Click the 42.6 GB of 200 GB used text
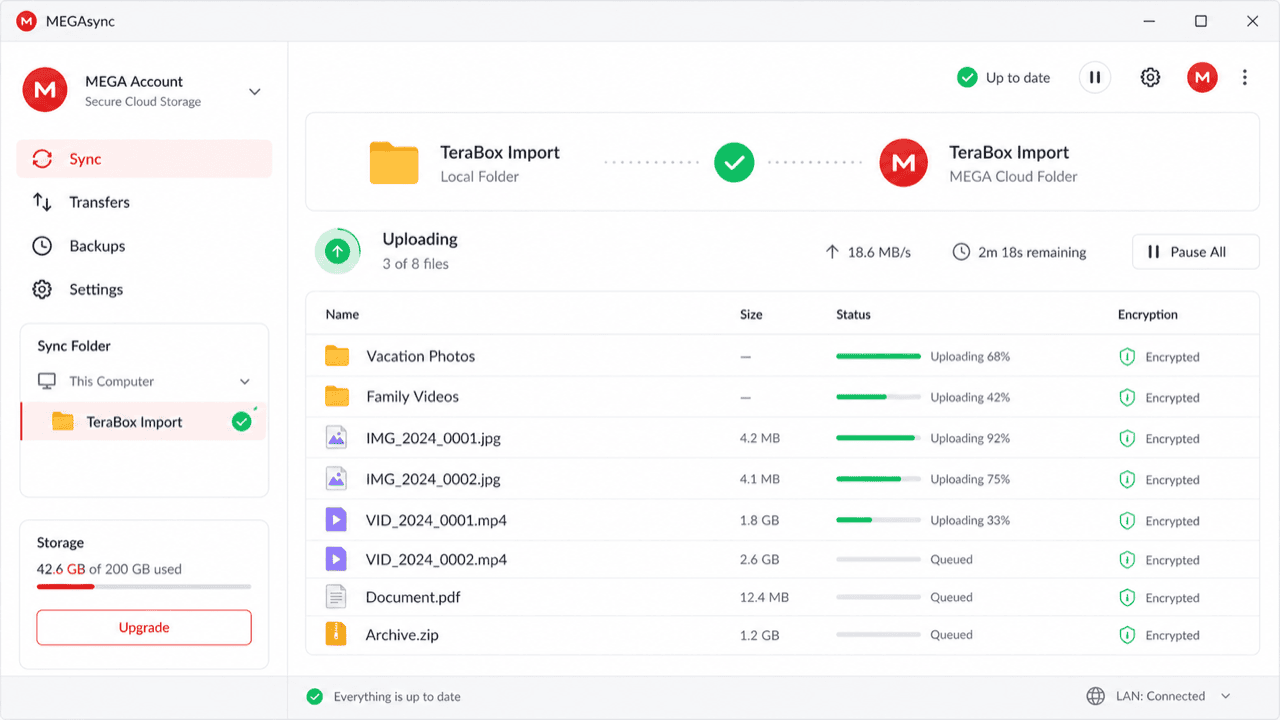The height and width of the screenshot is (720, 1280). click(x=109, y=569)
